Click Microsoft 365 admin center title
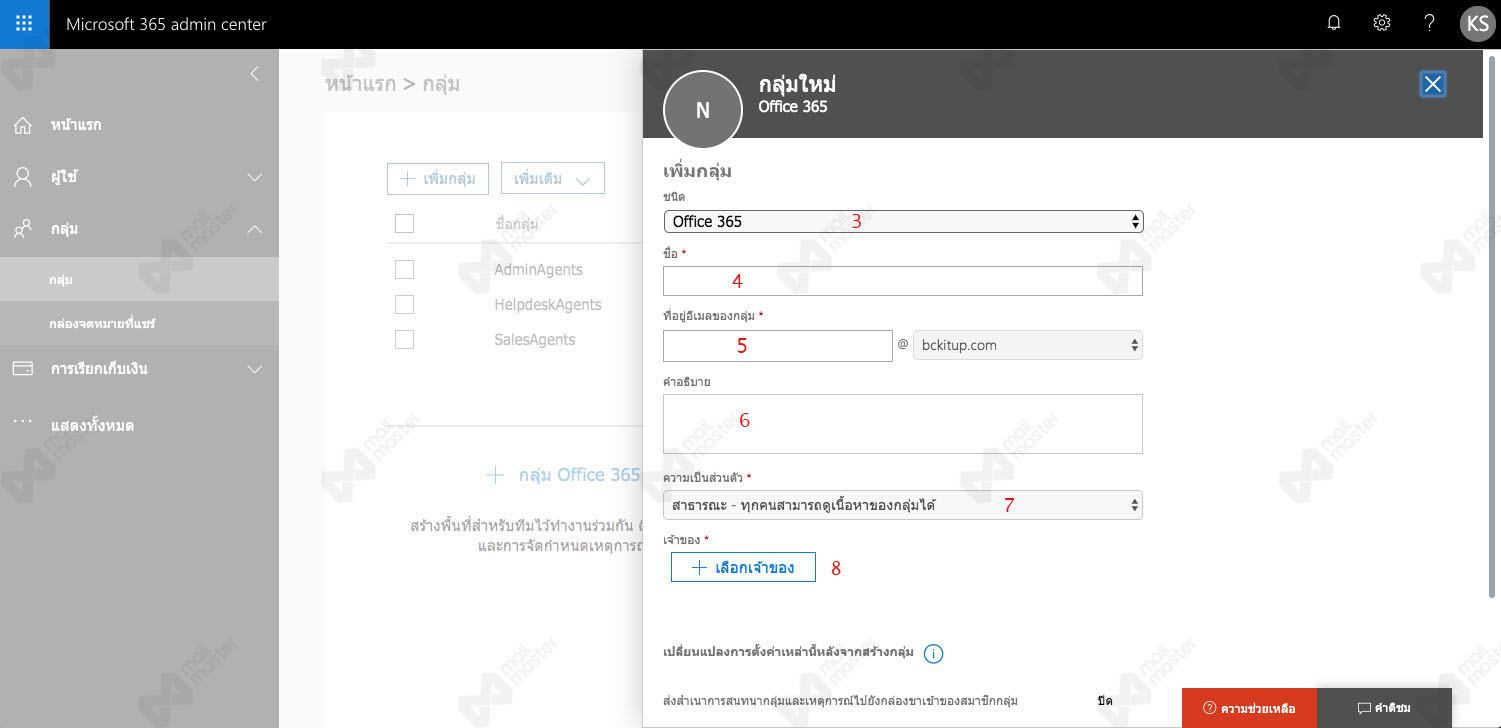Viewport: 1501px width, 728px height. click(x=166, y=24)
